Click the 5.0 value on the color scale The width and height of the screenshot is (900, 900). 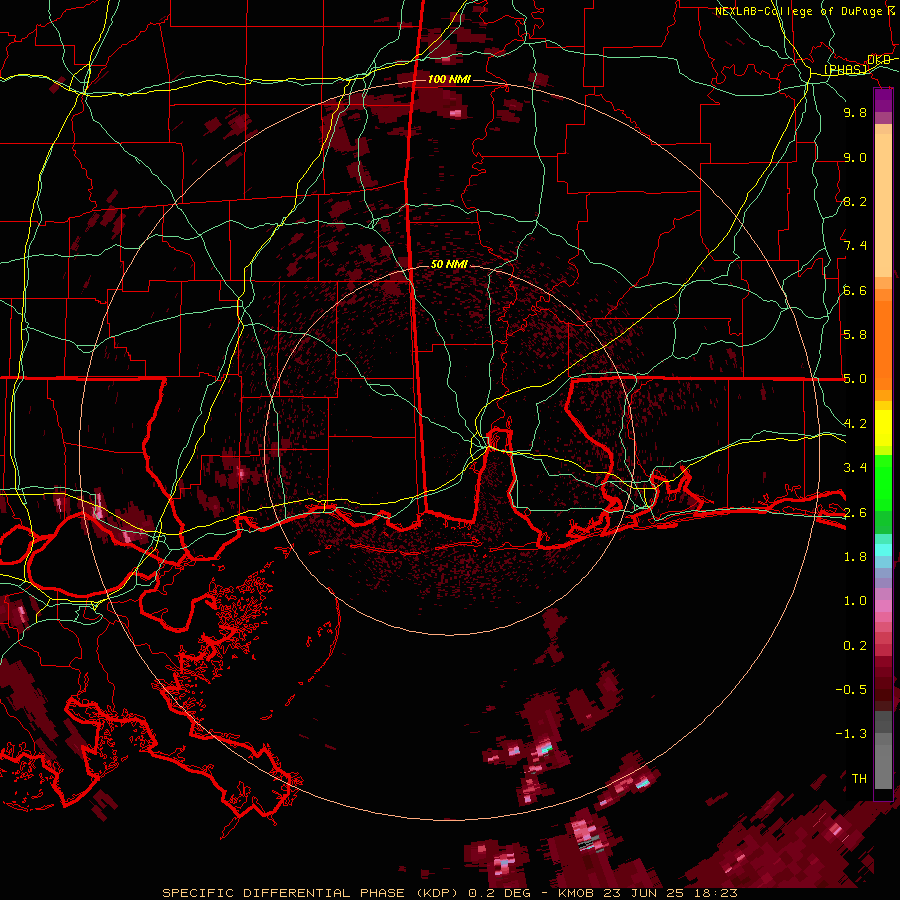[855, 379]
